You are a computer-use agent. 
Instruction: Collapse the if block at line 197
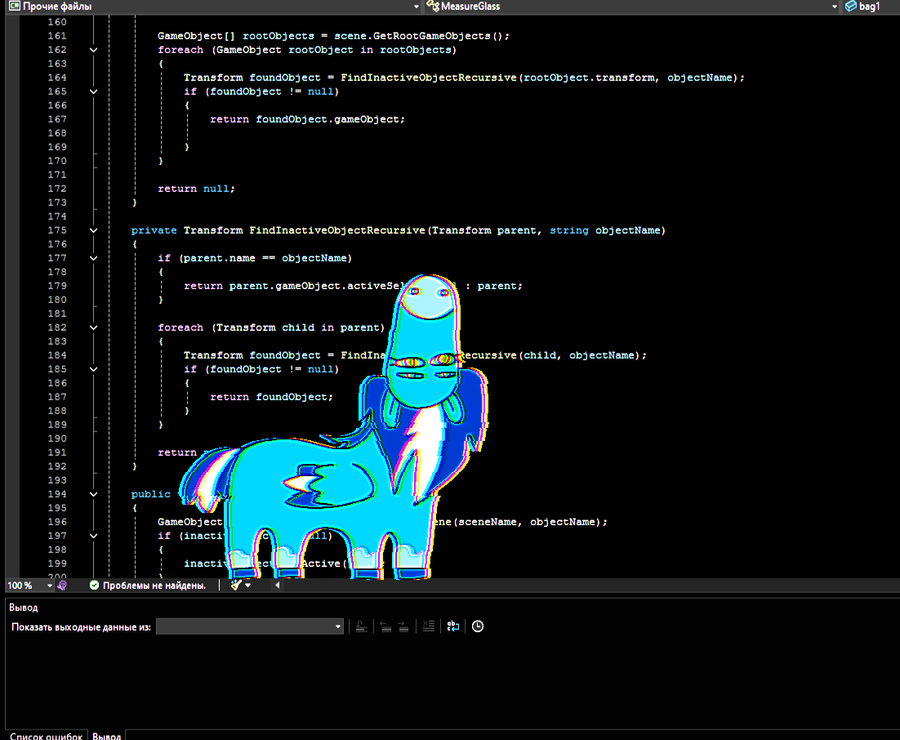pyautogui.click(x=94, y=536)
